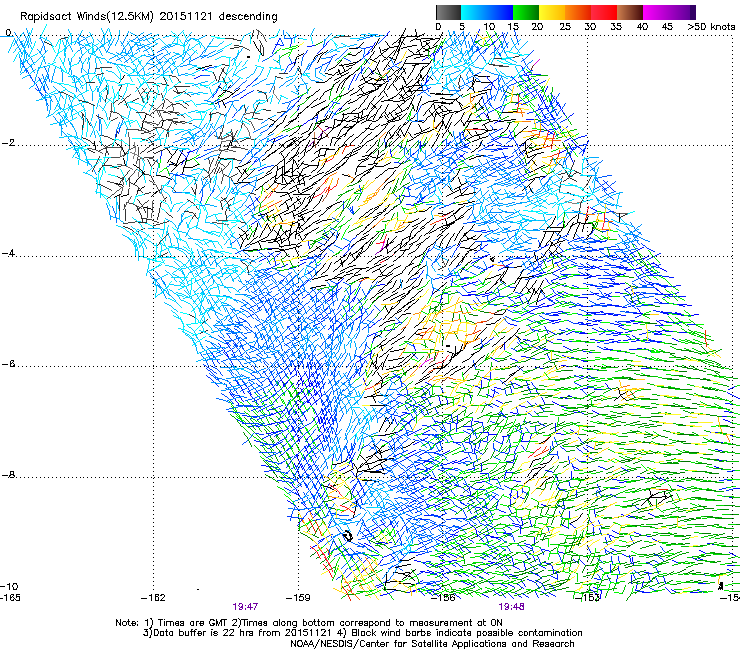This screenshot has height=650, width=740.
Task: Click the -2 latitude axis label
Action: 8,143
